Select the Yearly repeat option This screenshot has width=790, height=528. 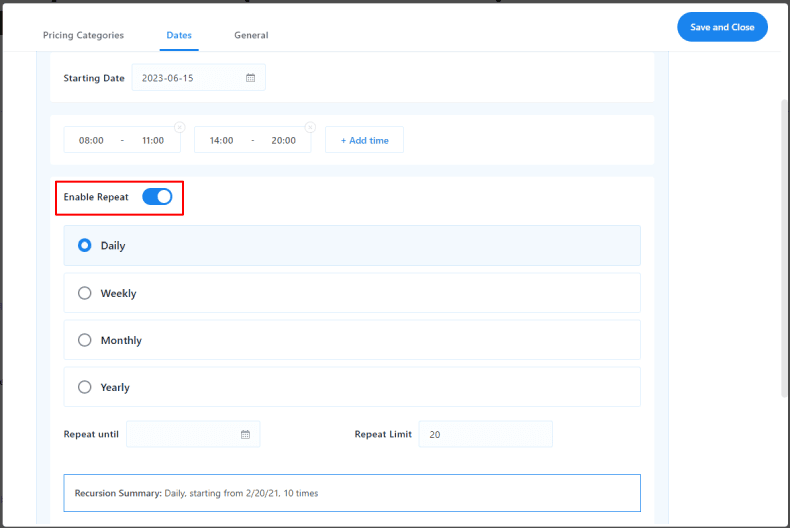[x=352, y=387]
